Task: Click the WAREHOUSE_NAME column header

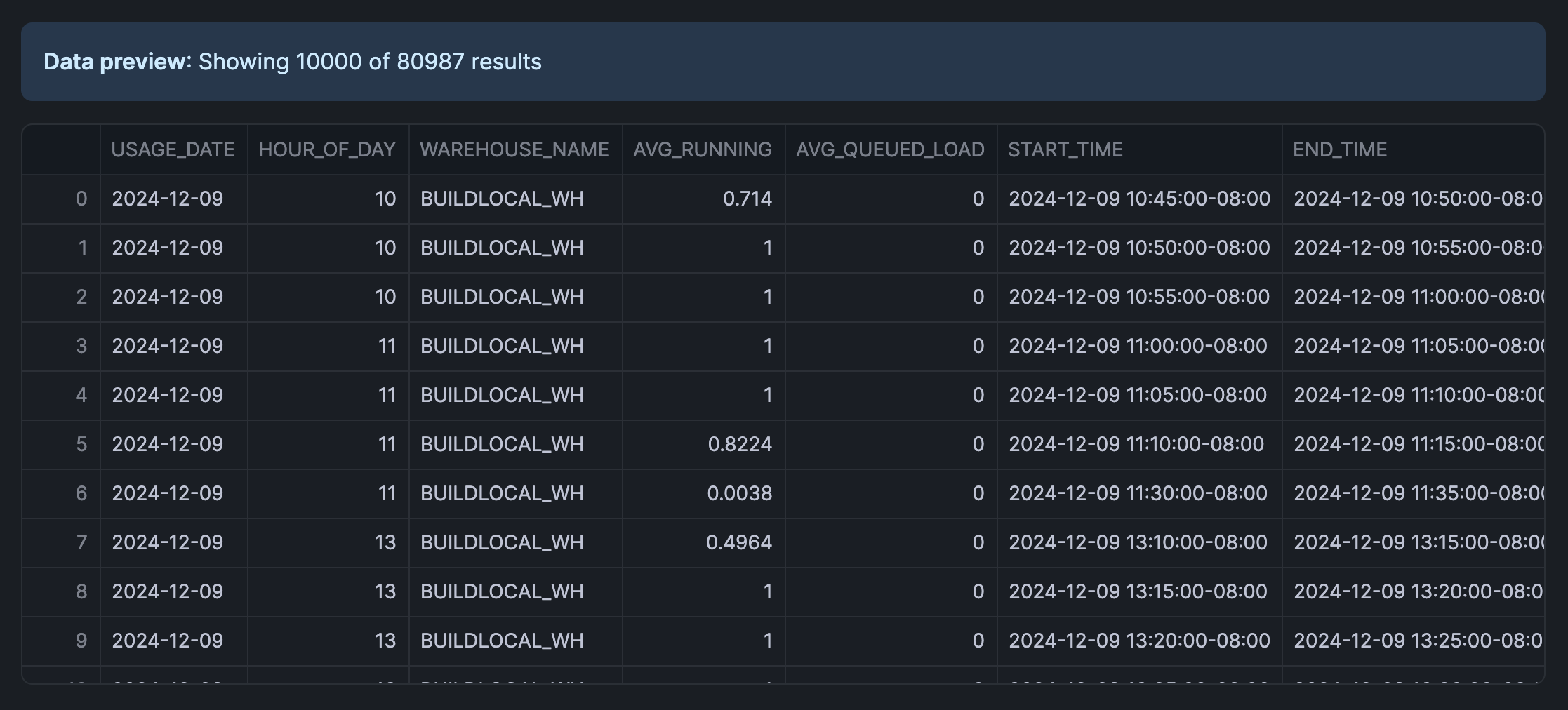Action: [x=514, y=149]
